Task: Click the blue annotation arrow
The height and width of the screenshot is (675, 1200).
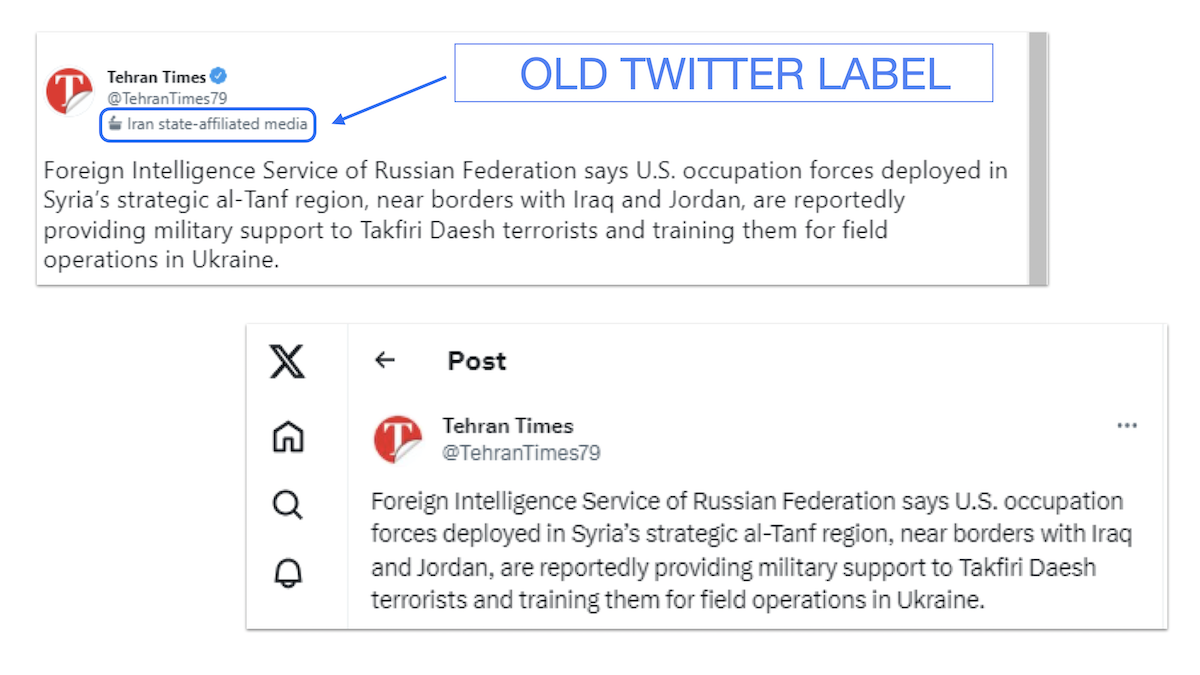Action: point(390,100)
